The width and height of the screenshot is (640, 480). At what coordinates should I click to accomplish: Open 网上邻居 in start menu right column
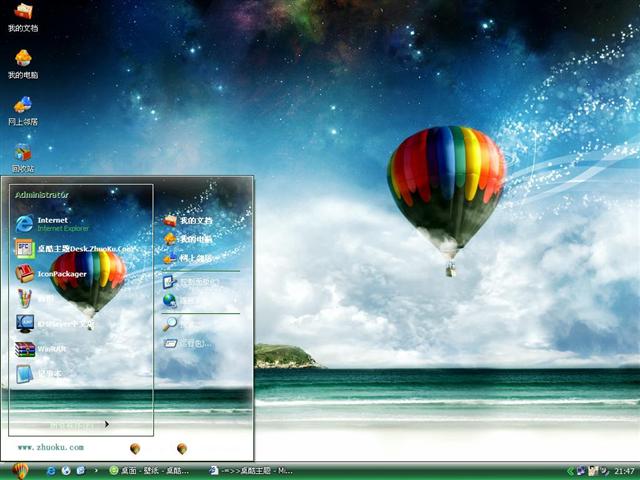(x=188, y=258)
